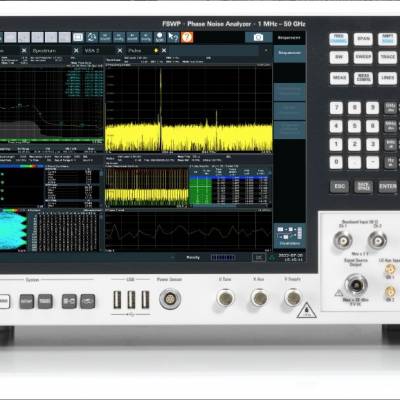This screenshot has width=400, height=400.
Task: Select the yellow spectrum trace diagram
Action: click(x=189, y=109)
